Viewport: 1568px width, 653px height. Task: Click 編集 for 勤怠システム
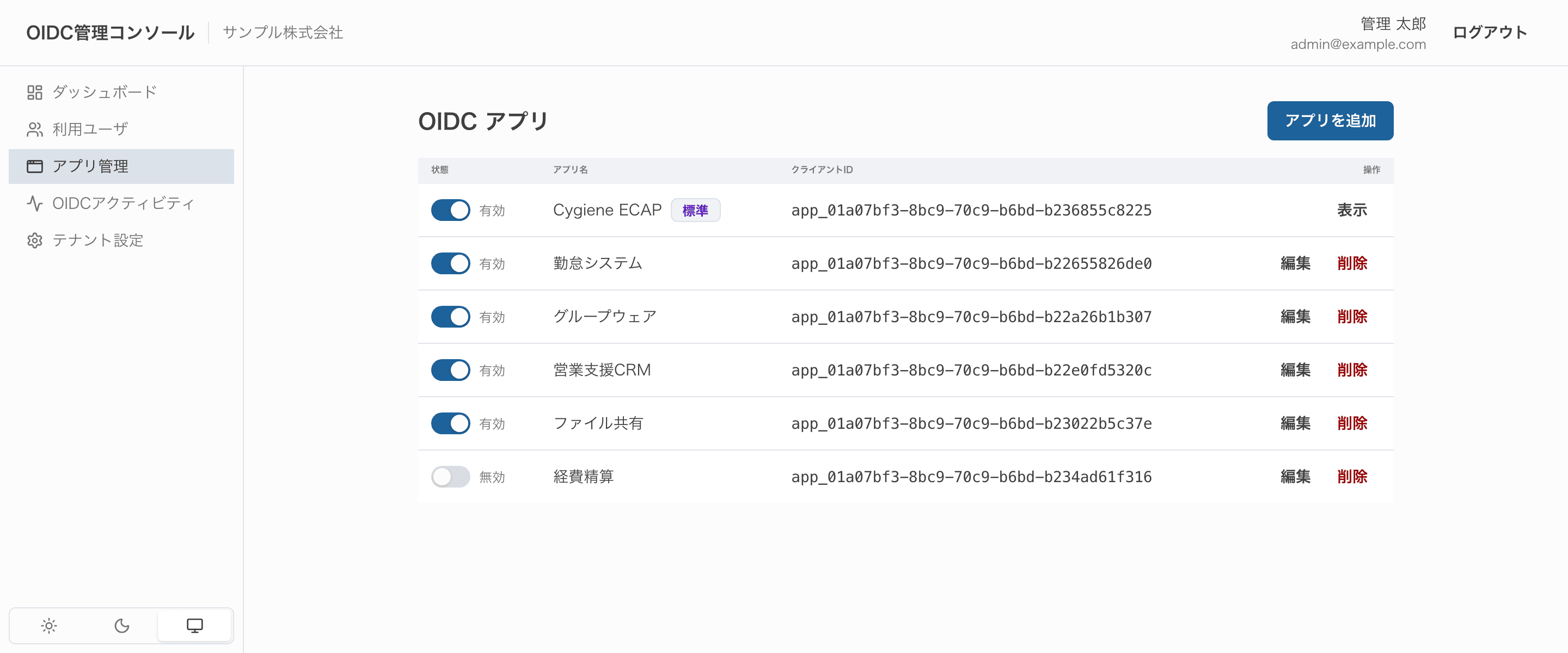coord(1295,263)
